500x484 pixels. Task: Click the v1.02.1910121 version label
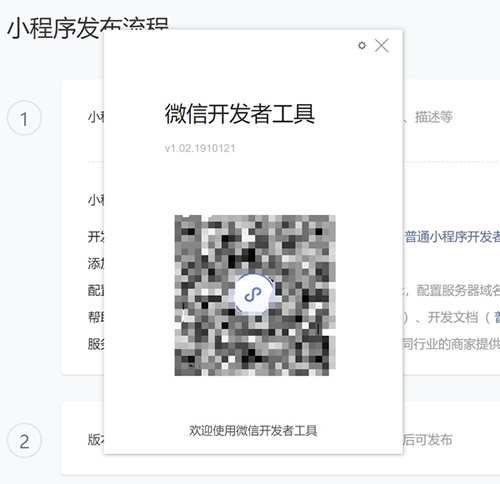pos(200,148)
